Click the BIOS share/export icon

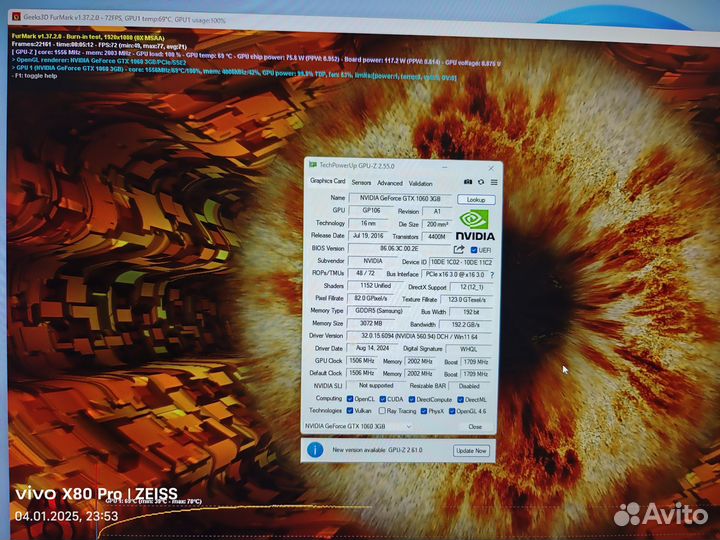[458, 249]
